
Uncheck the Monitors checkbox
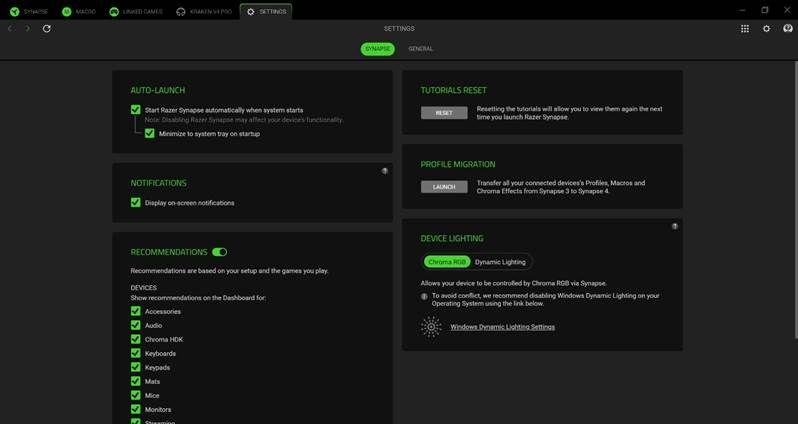(x=135, y=409)
